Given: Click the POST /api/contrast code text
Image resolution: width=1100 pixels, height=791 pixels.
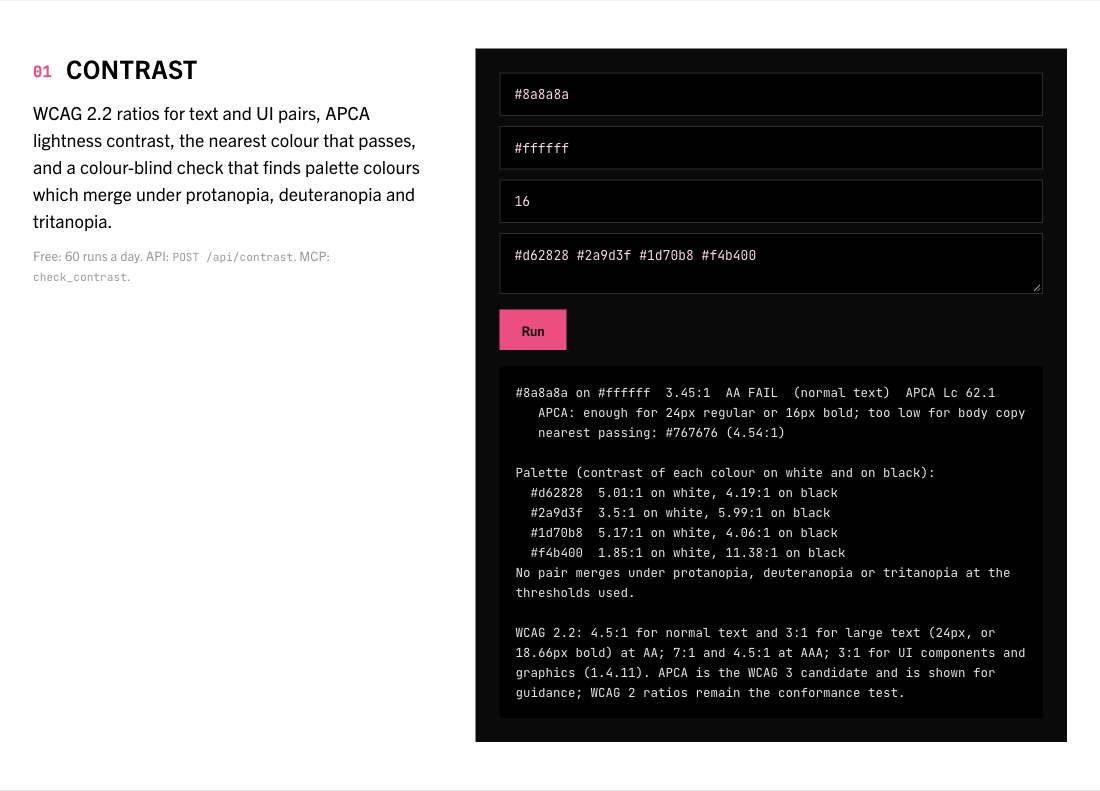Looking at the screenshot, I should [x=233, y=257].
